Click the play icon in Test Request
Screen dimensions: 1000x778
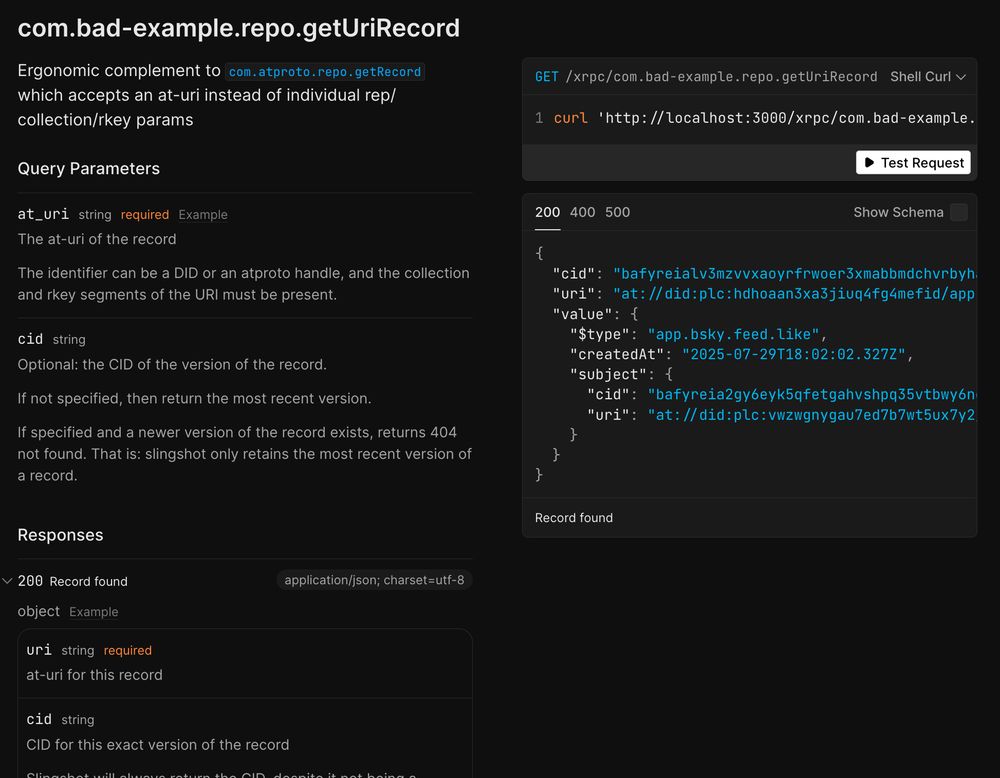tap(869, 163)
